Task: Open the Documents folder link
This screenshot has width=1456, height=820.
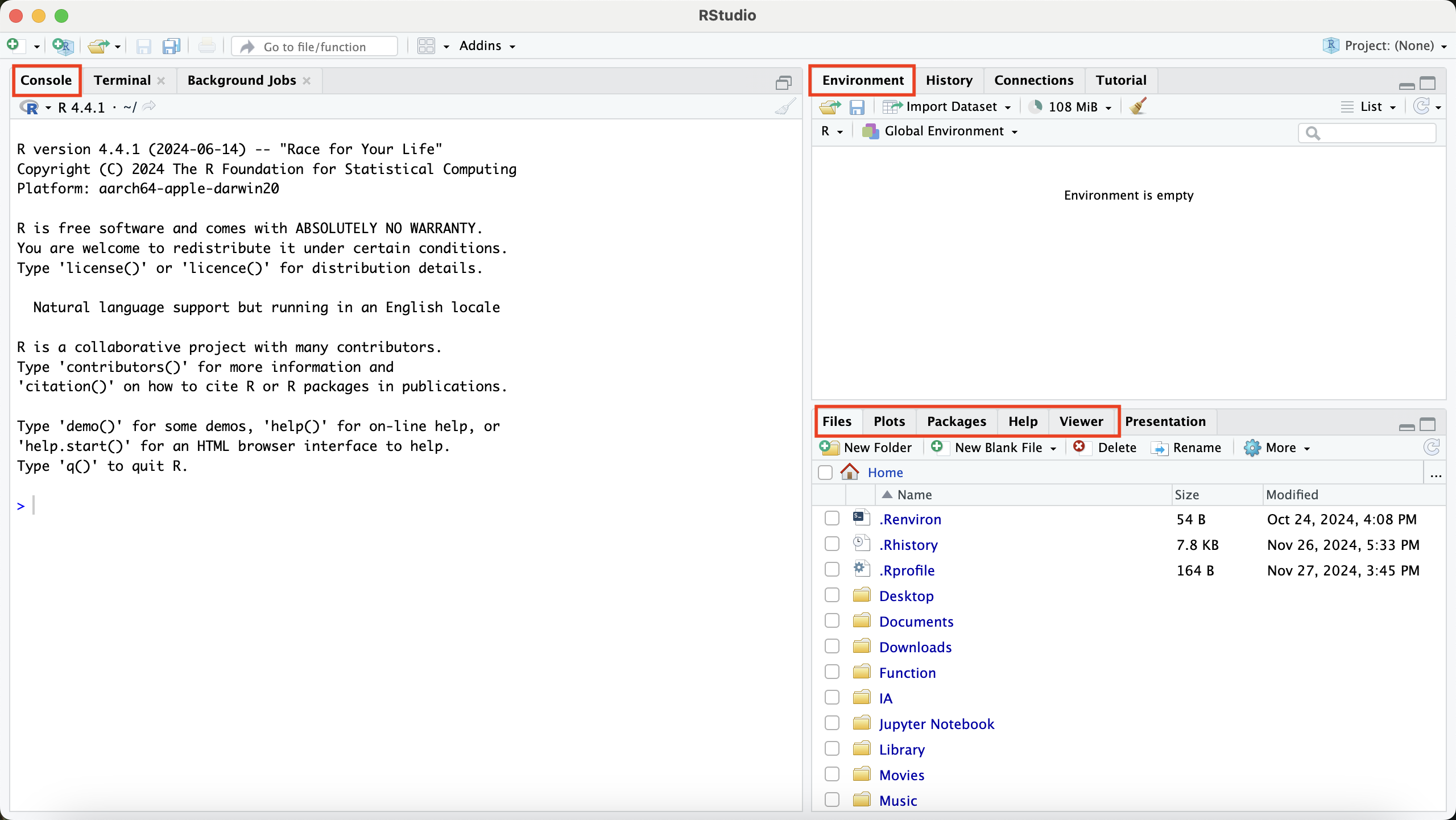Action: pos(916,622)
